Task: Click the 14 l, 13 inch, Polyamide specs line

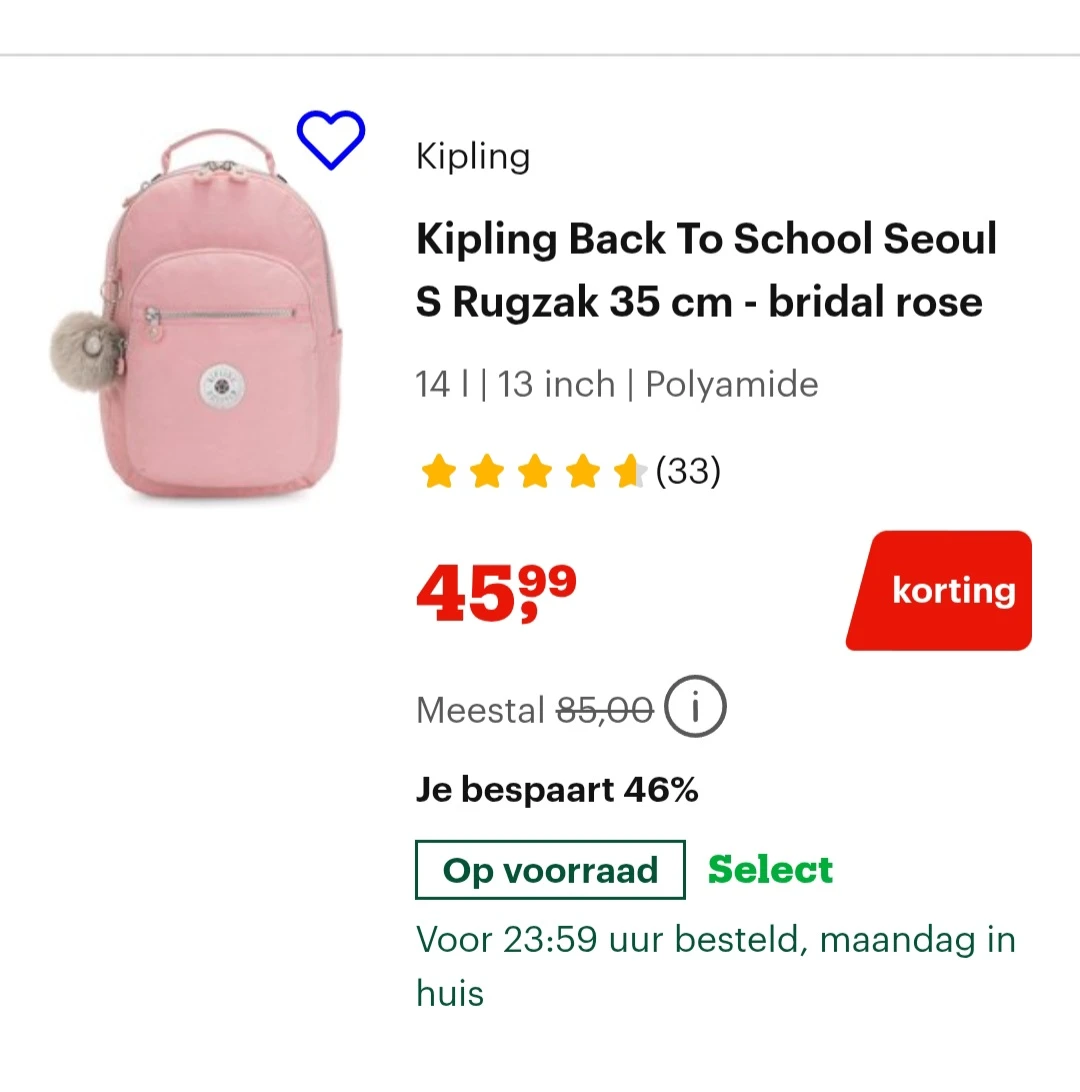Action: point(617,384)
